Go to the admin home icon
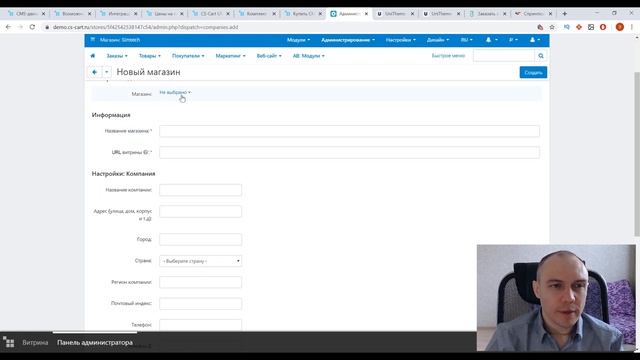Viewport: 640px width, 360px height. (93, 56)
